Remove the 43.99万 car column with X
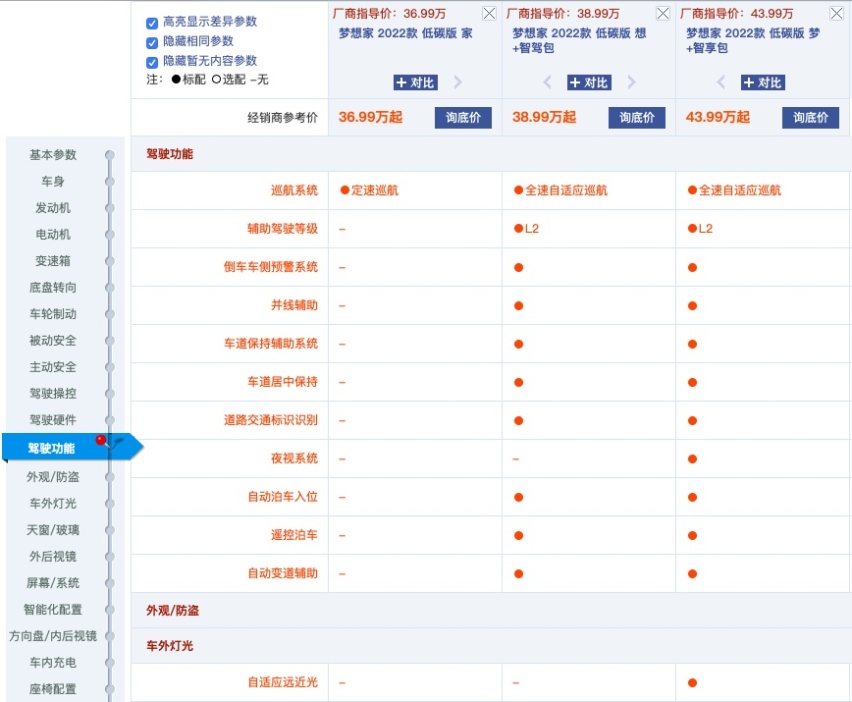 836,14
